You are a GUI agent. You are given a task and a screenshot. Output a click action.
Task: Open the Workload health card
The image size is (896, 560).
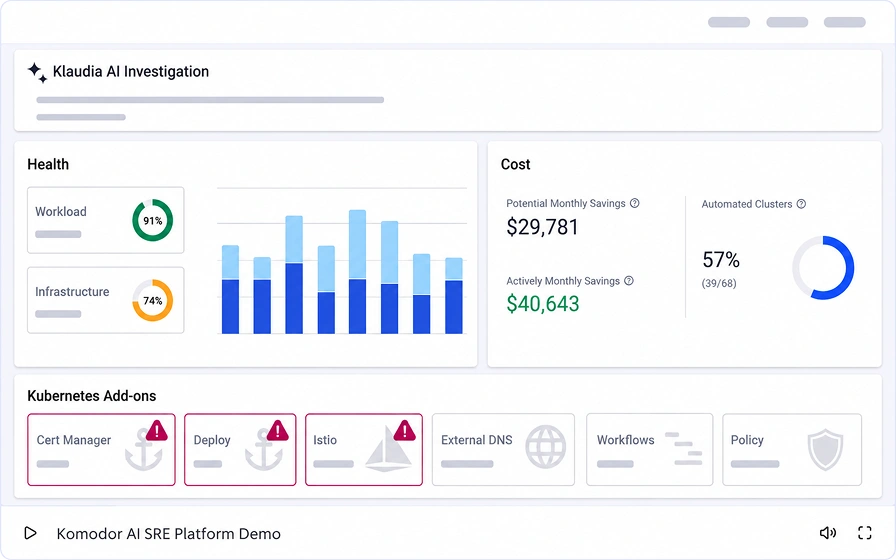(106, 220)
